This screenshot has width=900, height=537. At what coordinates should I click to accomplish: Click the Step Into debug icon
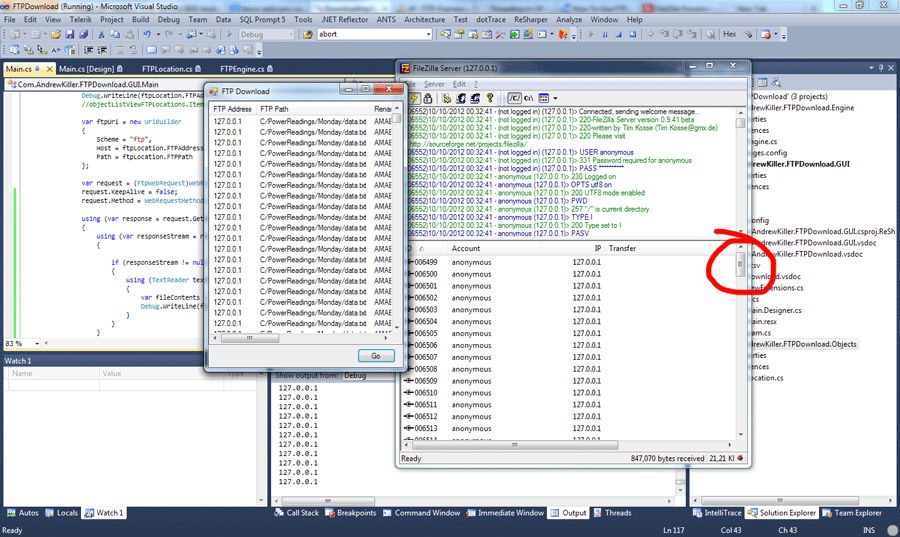click(664, 34)
